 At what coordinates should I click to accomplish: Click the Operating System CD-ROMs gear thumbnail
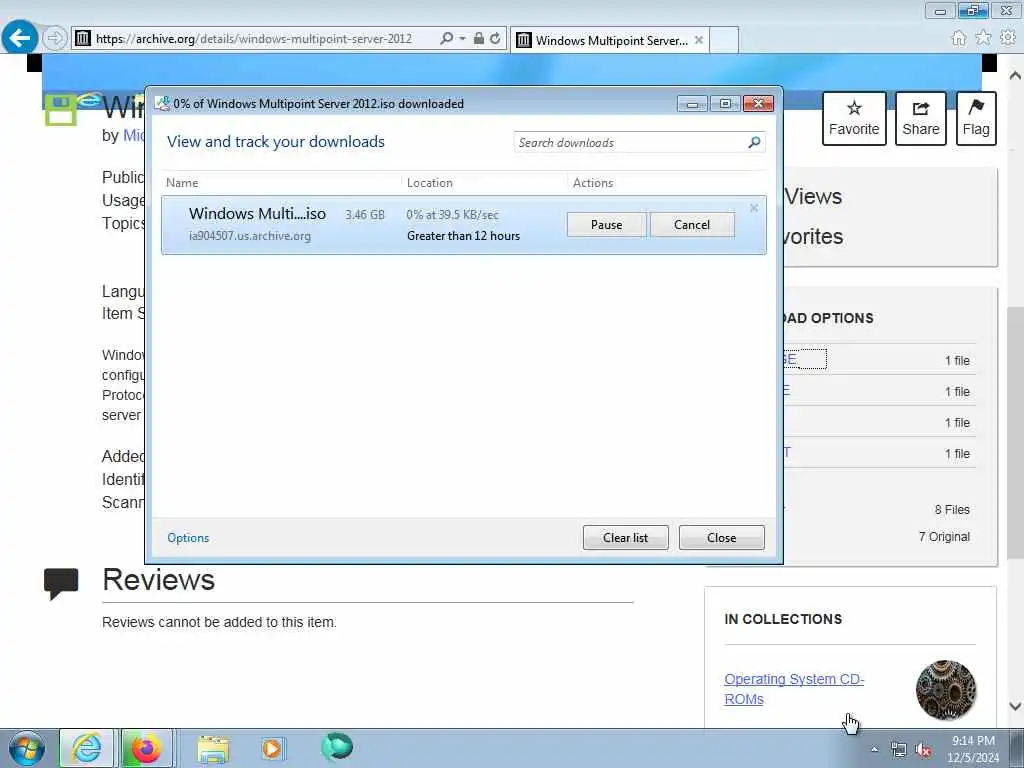click(x=946, y=690)
